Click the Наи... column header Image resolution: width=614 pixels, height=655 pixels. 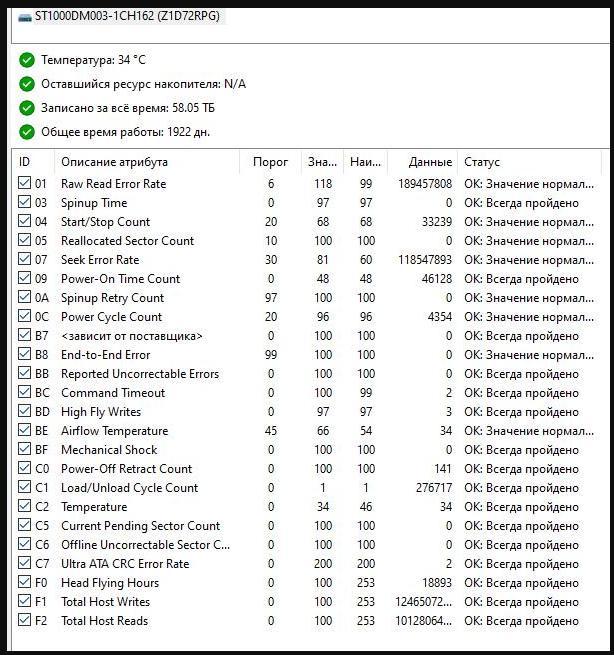pos(365,162)
